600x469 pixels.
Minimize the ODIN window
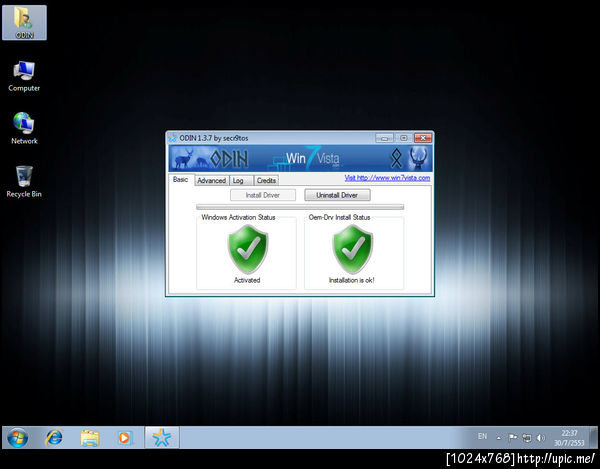point(384,138)
